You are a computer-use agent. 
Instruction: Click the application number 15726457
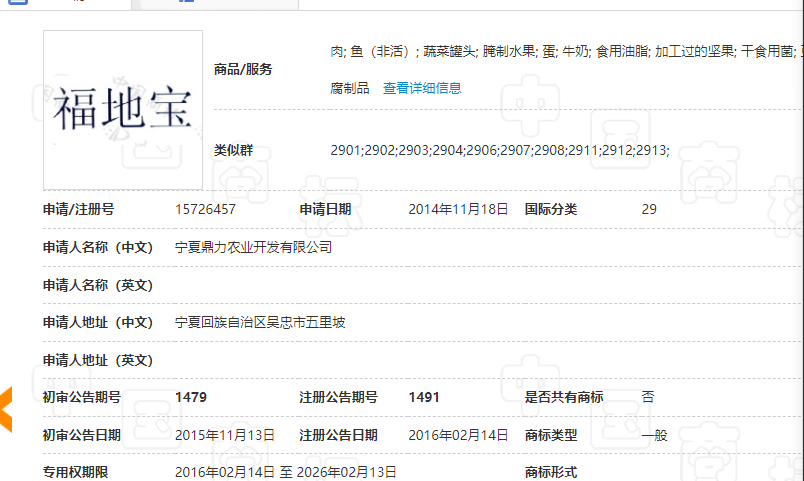(205, 209)
